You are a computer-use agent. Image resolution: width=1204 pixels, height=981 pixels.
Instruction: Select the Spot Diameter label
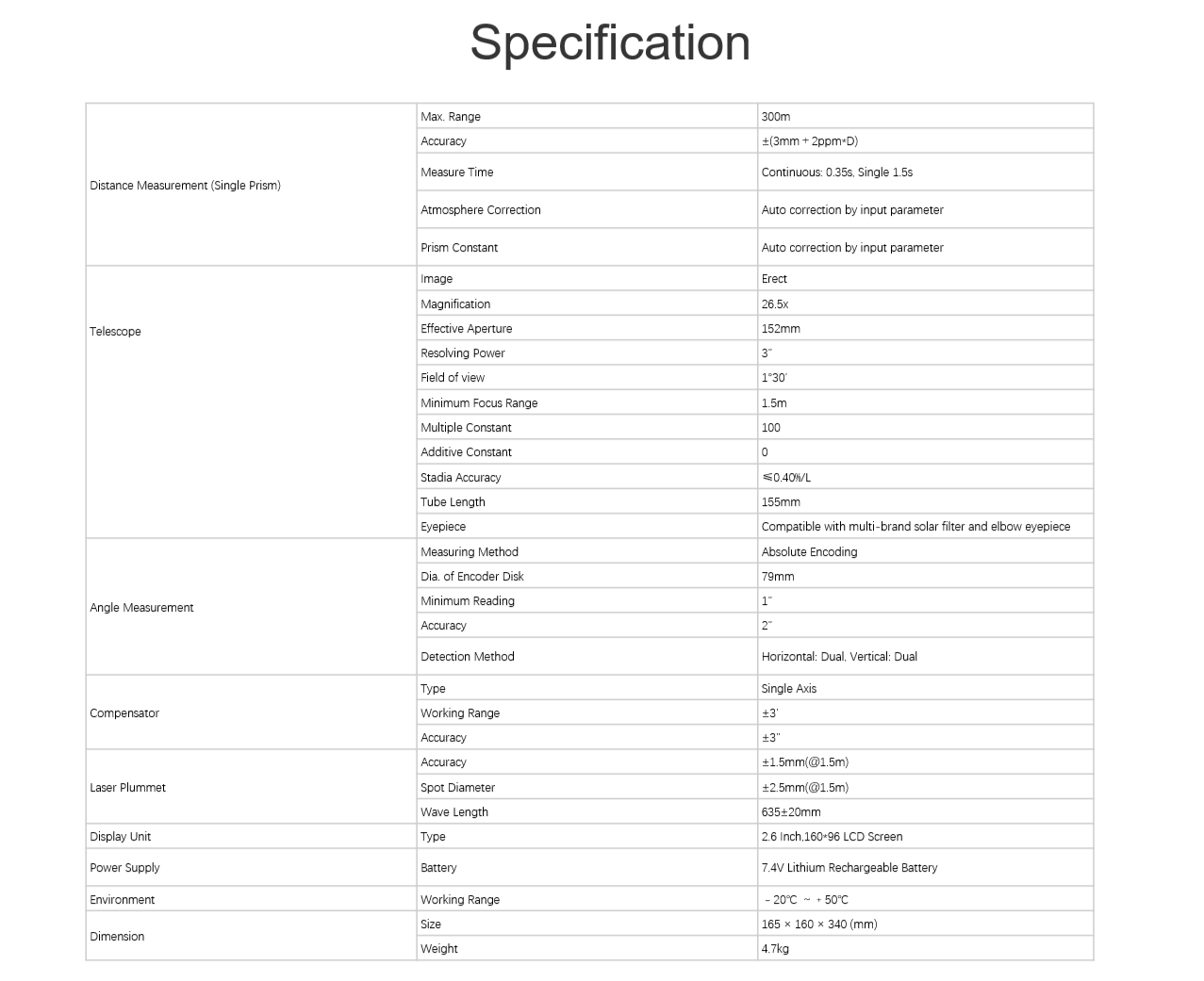tap(457, 788)
